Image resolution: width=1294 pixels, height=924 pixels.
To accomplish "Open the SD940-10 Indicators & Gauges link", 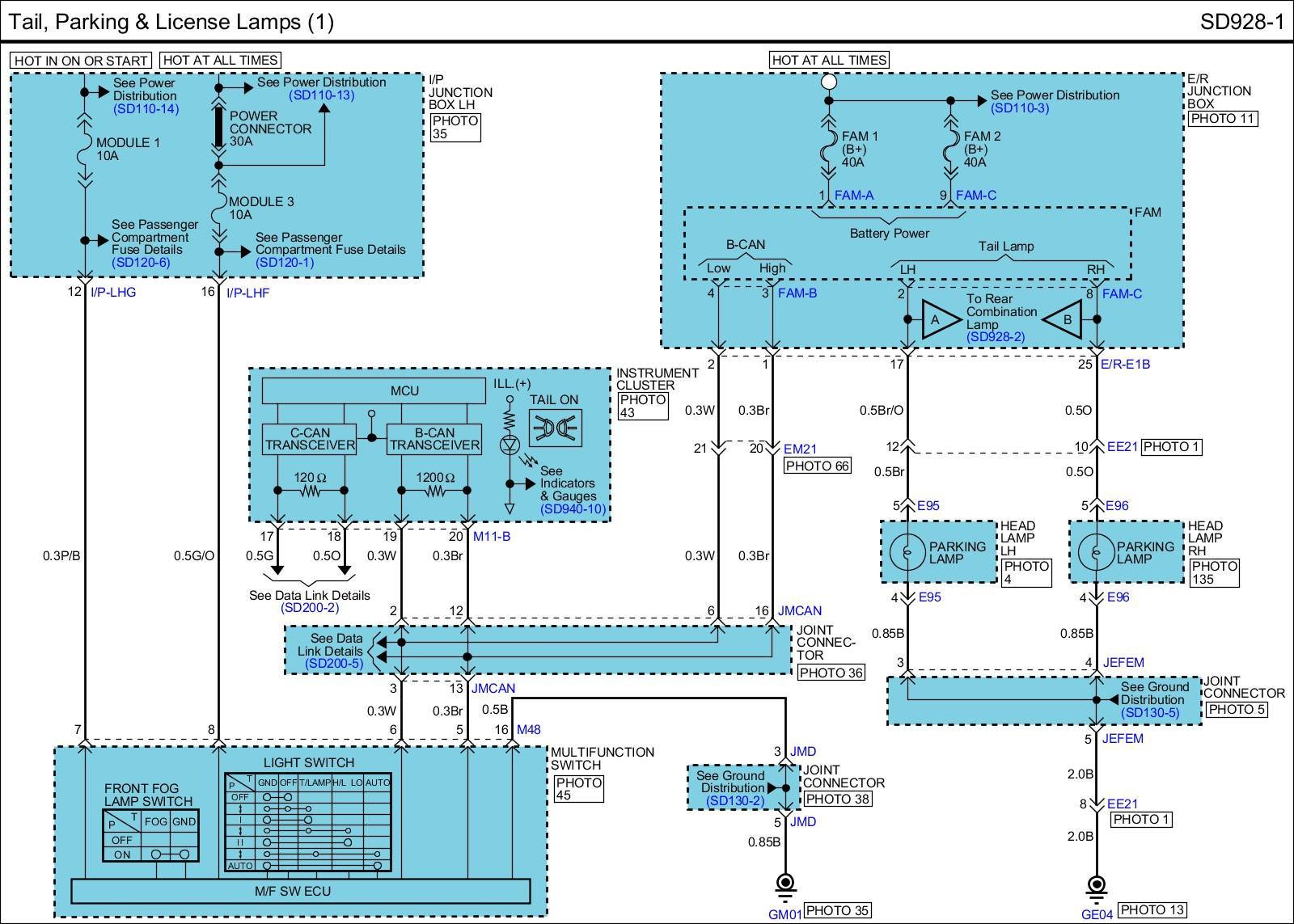I will (573, 508).
